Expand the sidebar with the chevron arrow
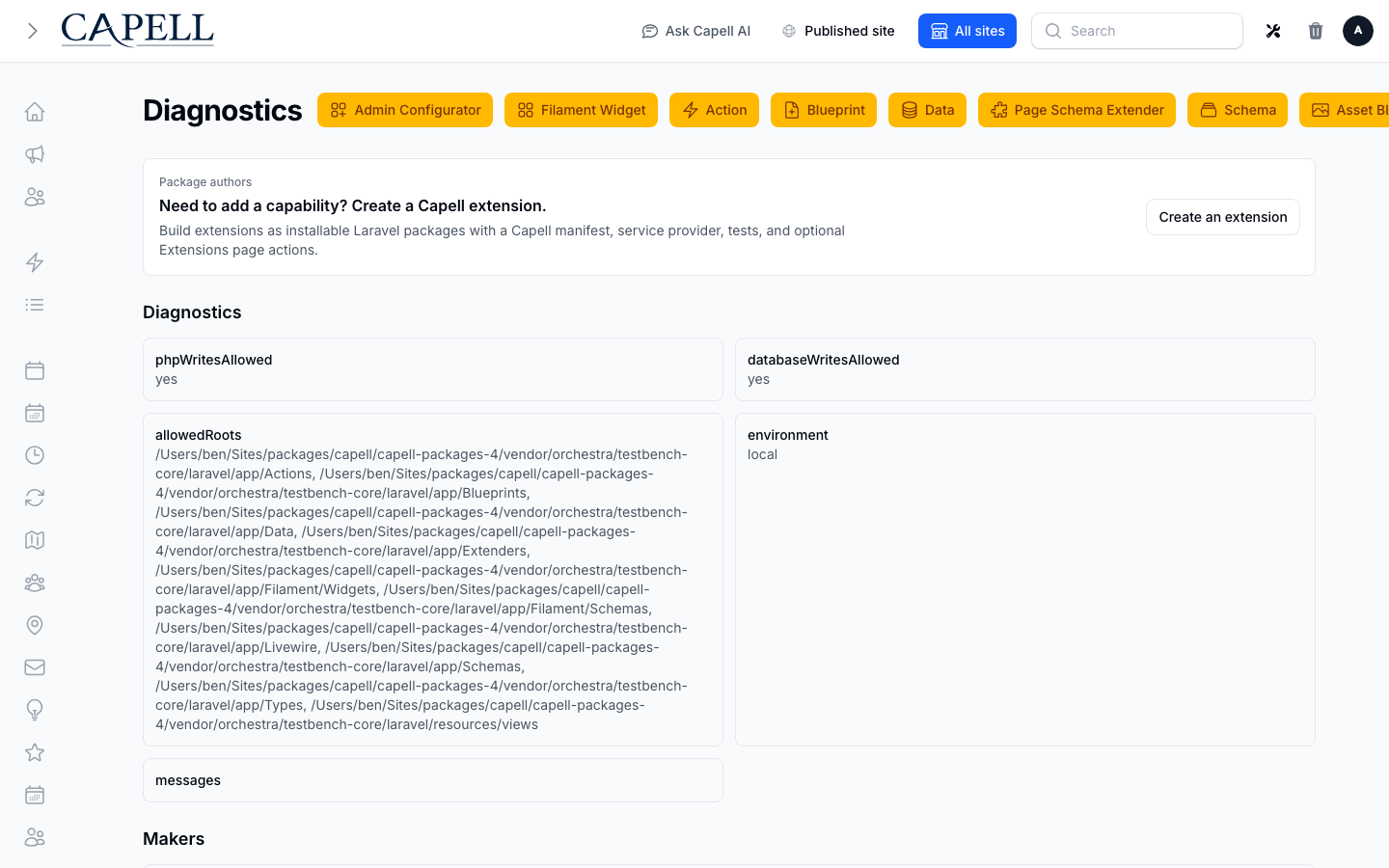This screenshot has height=868, width=1389. click(33, 31)
